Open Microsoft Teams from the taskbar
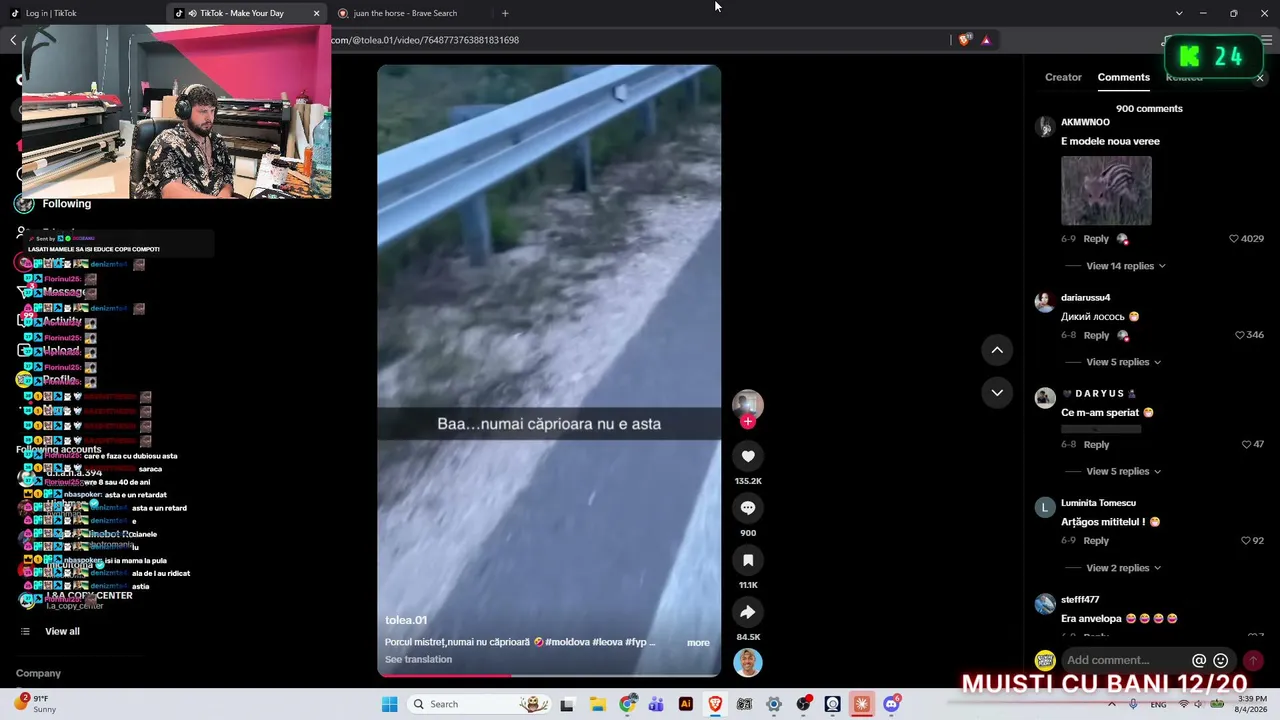 click(x=656, y=704)
